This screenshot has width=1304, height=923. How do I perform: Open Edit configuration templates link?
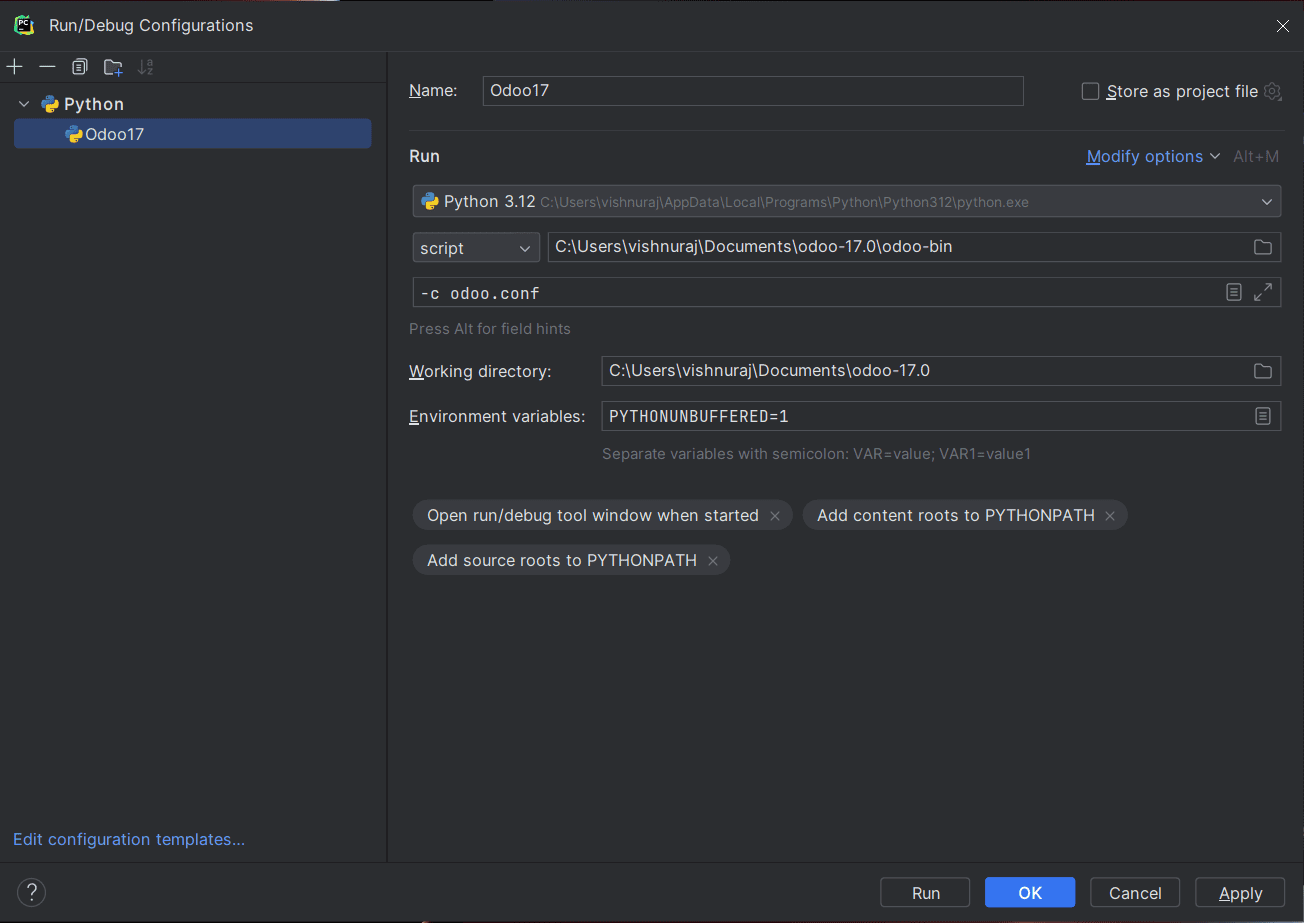click(x=129, y=839)
